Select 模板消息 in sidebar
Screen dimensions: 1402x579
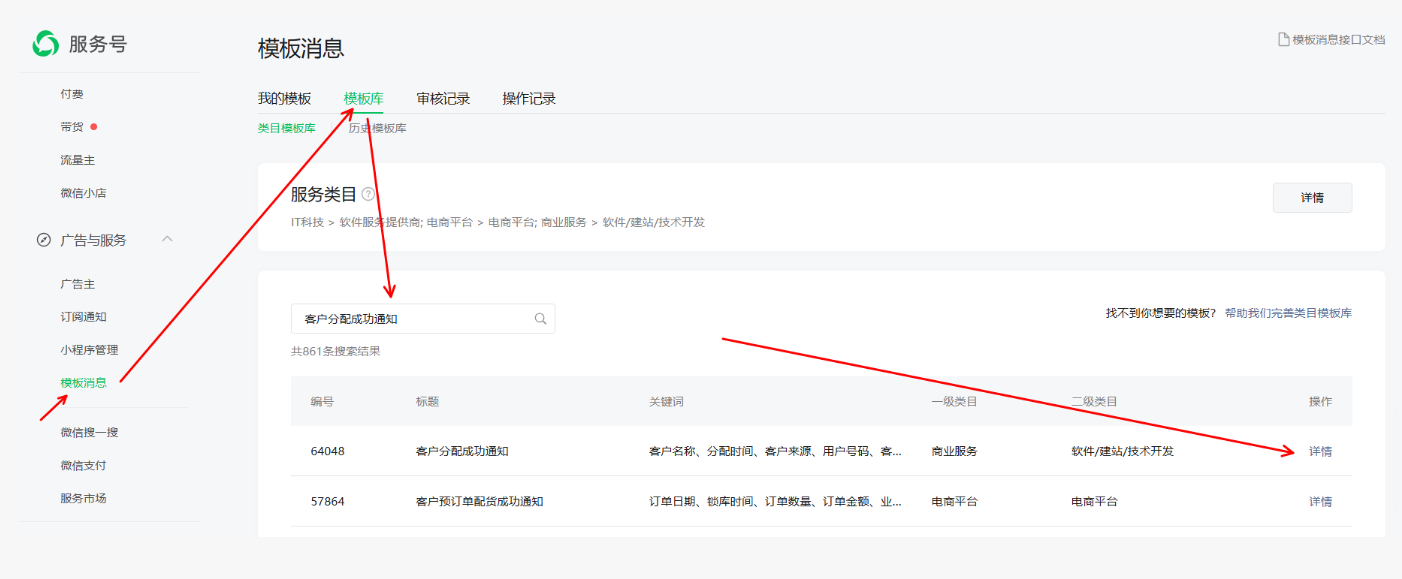click(83, 382)
